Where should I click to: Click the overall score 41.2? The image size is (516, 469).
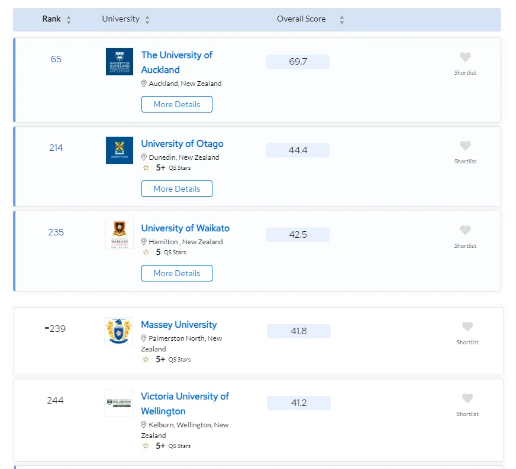tap(299, 403)
